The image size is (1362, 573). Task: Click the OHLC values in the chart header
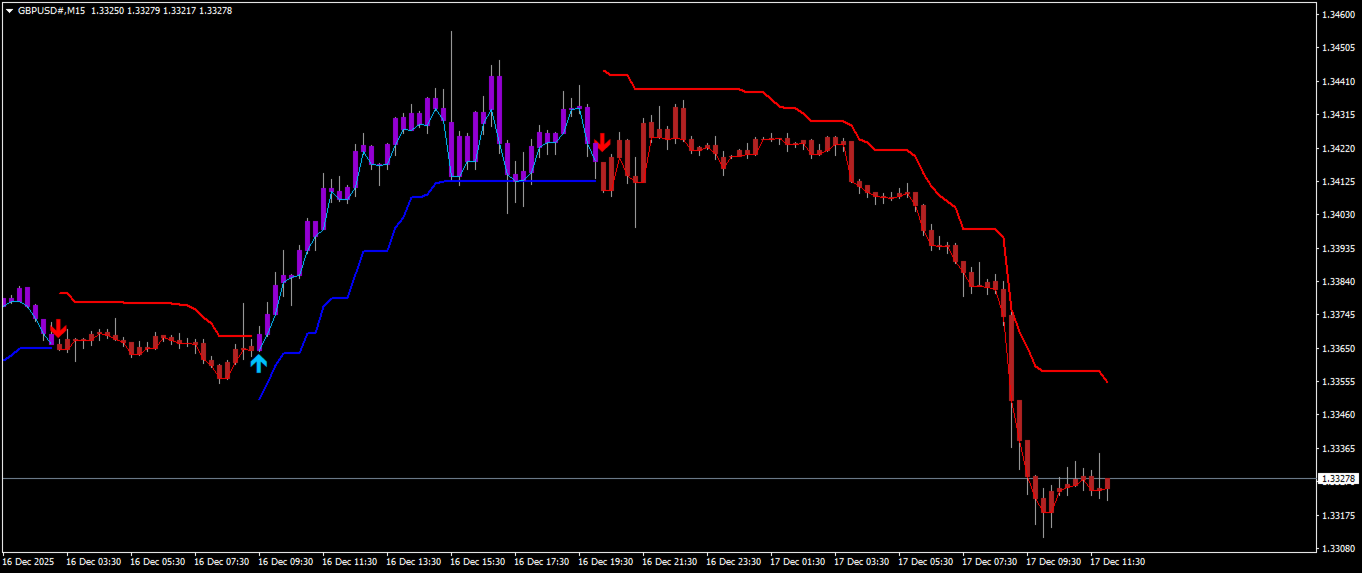click(161, 10)
